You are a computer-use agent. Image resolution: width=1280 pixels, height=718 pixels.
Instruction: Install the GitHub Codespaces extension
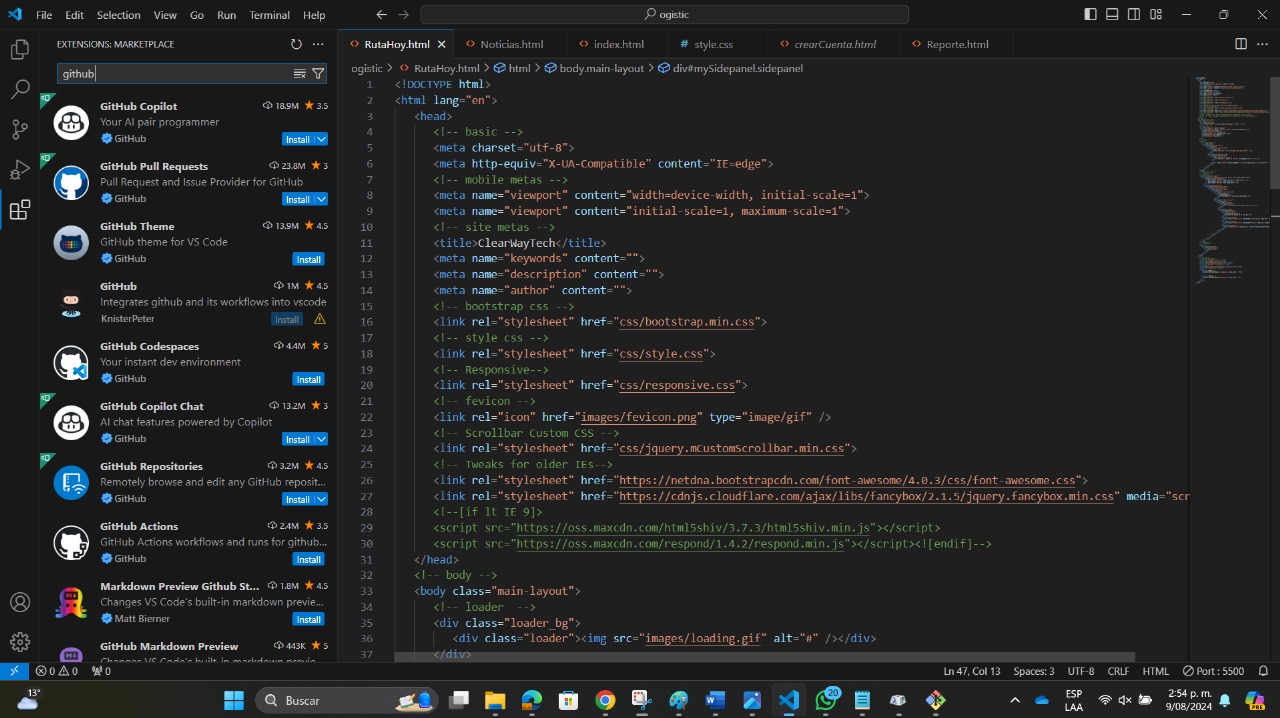tap(308, 379)
